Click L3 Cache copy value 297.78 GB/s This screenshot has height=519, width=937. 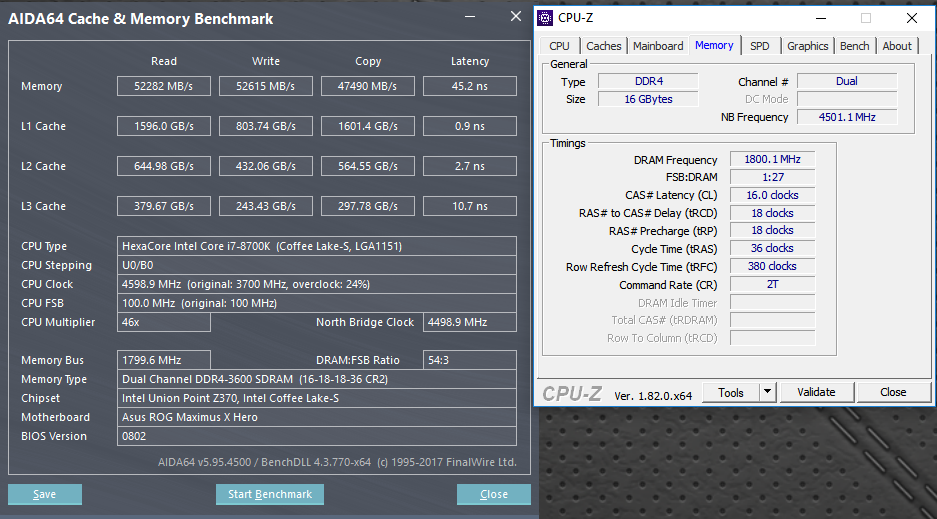368,206
